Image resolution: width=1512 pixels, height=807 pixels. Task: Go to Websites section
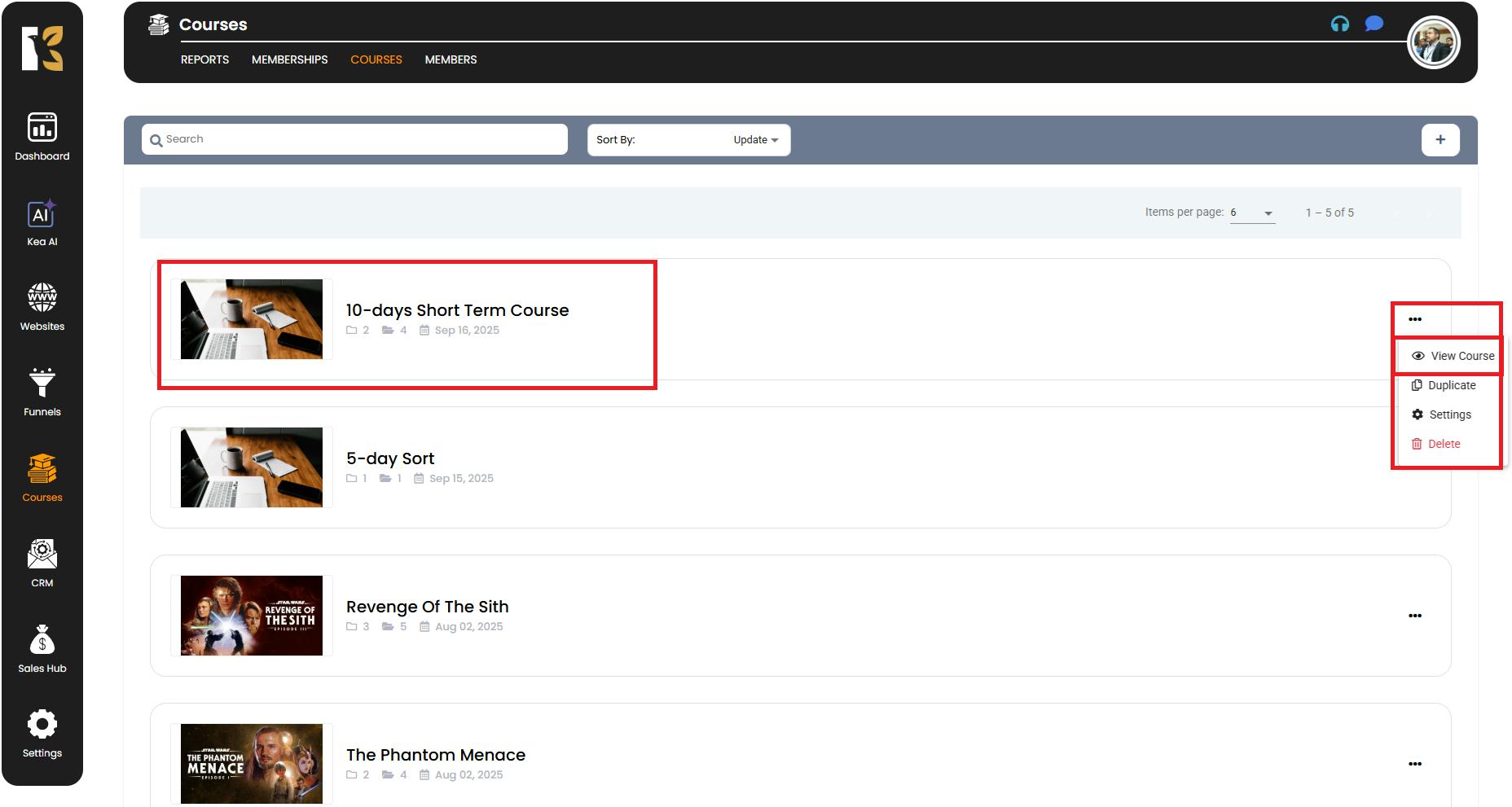(x=42, y=307)
